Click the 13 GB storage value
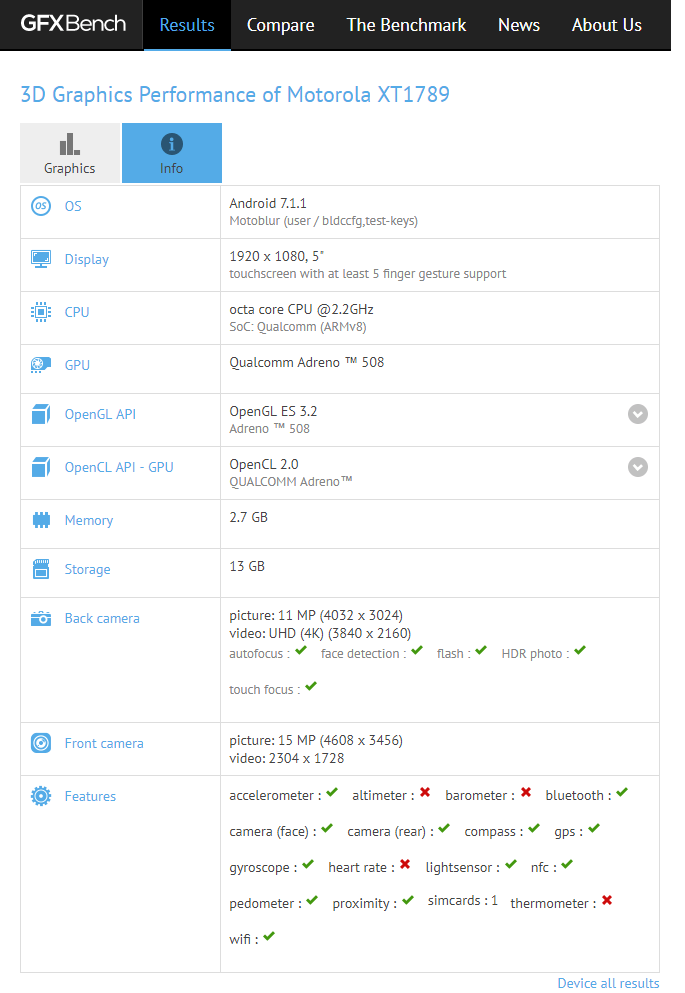The width and height of the screenshot is (685, 993). pyautogui.click(x=247, y=566)
